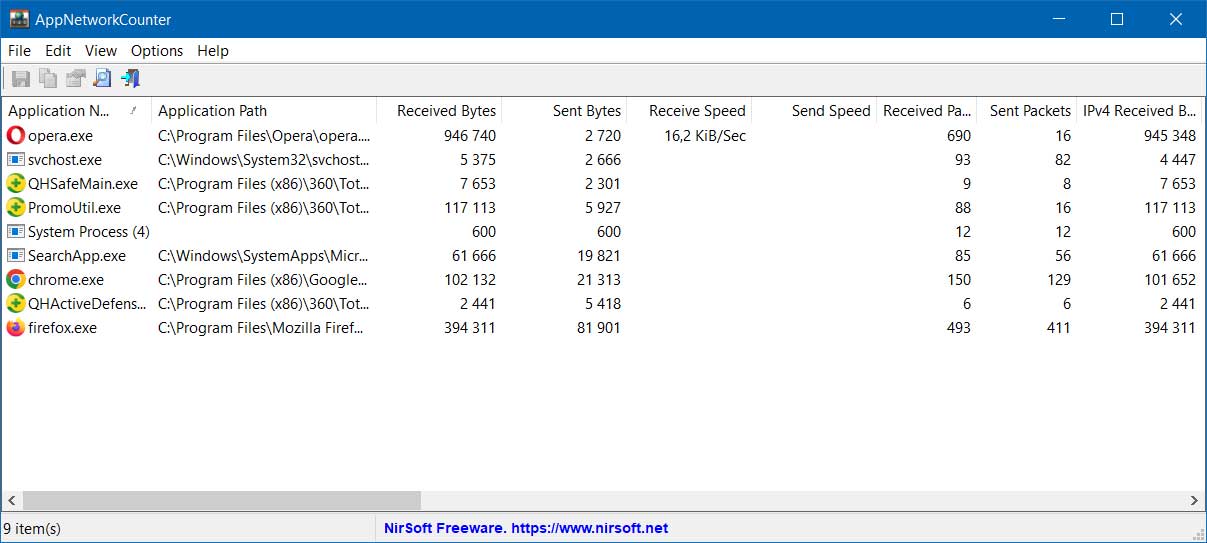Sort by Sent Packets column header
The height and width of the screenshot is (543, 1207).
pyautogui.click(x=1026, y=111)
